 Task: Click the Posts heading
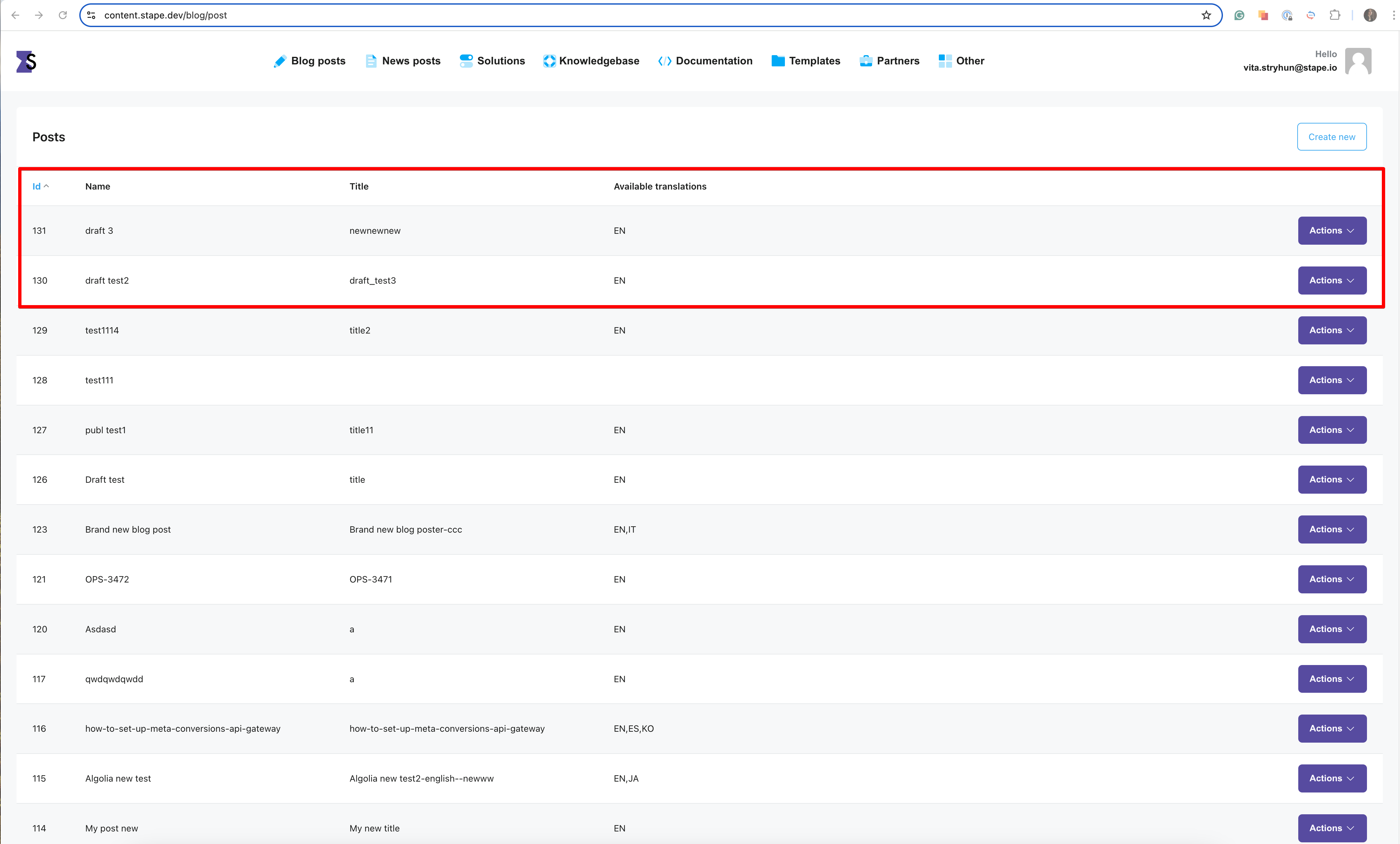[x=49, y=137]
